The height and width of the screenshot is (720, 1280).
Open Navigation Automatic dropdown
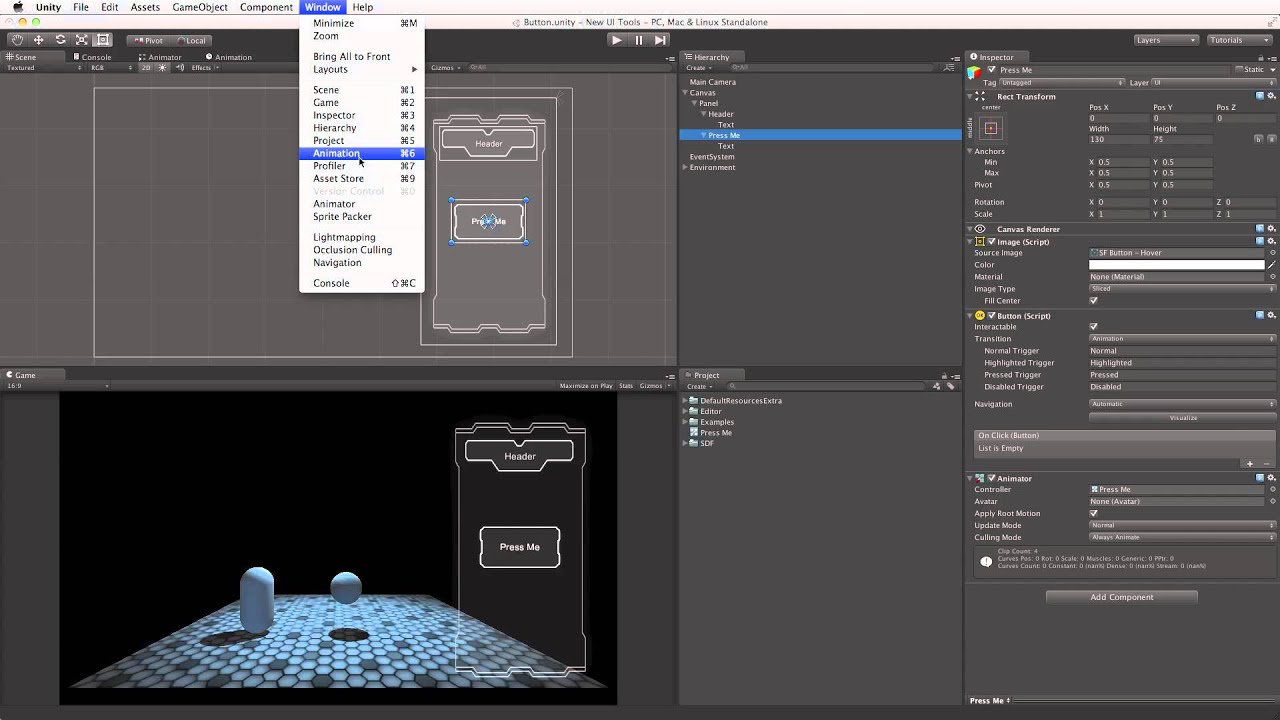pos(1183,404)
